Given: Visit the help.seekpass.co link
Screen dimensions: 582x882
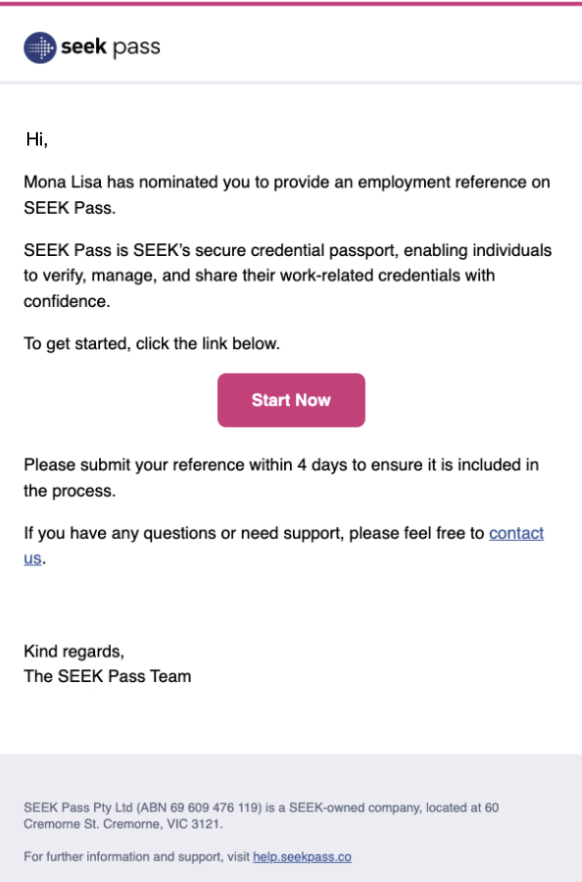Looking at the screenshot, I should pyautogui.click(x=302, y=857).
